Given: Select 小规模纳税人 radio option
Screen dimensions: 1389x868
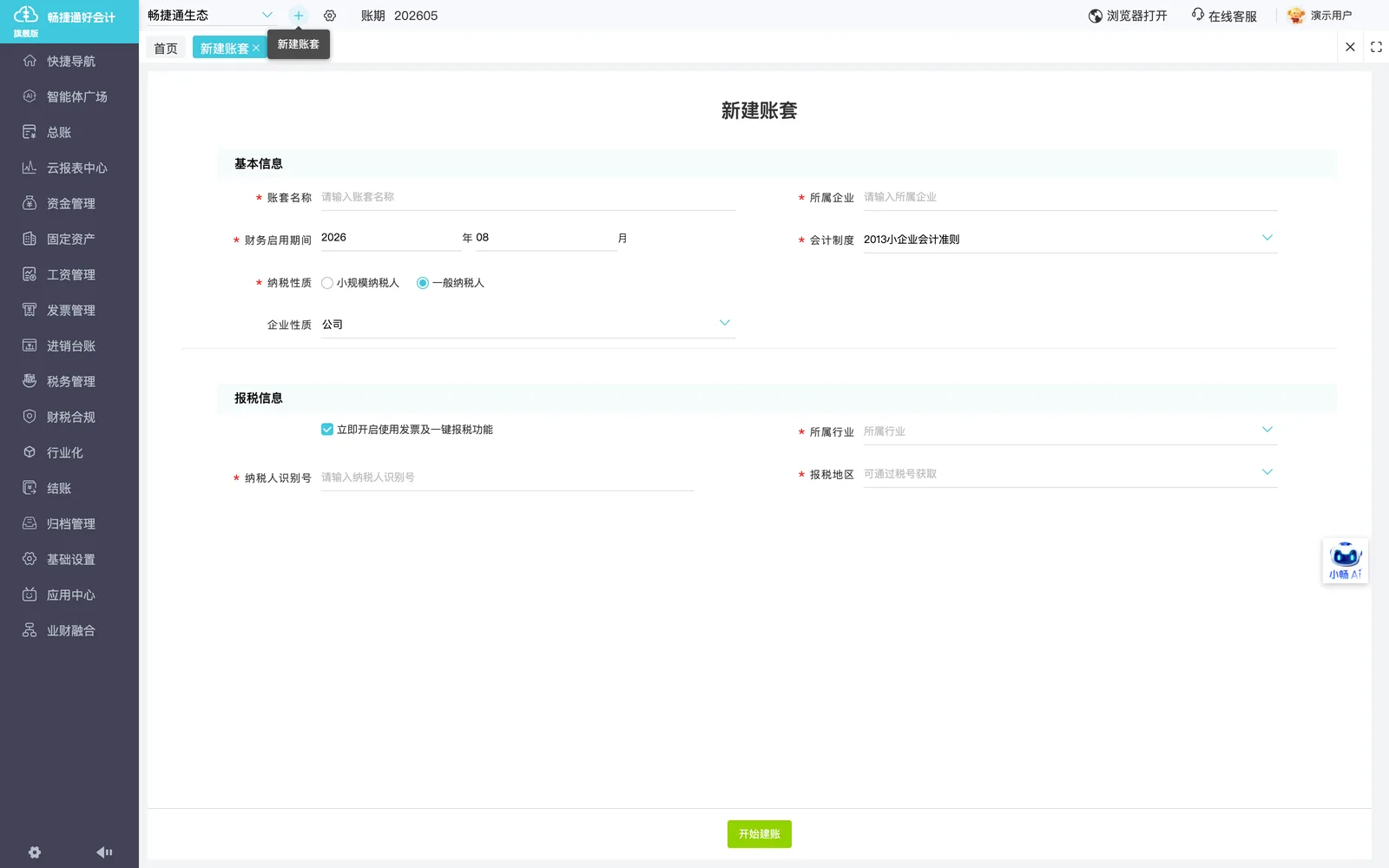Looking at the screenshot, I should (327, 283).
